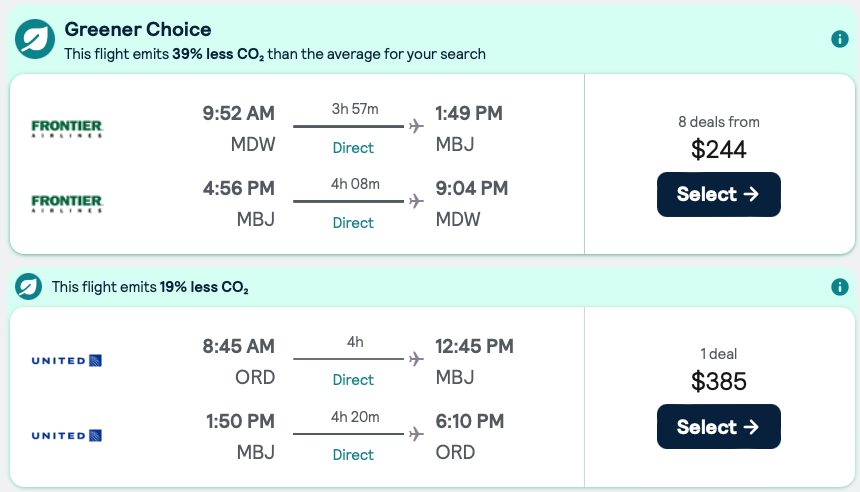This screenshot has height=492, width=860.
Task: Click Direct label on MDW to MBJ leg
Action: click(353, 148)
